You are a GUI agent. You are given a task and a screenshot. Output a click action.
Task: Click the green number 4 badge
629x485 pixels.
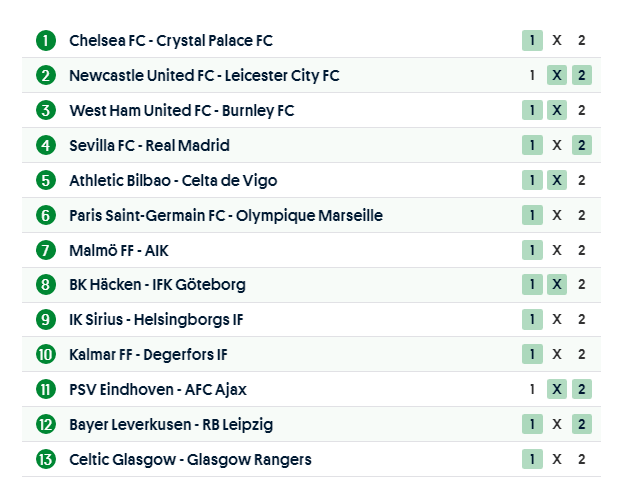(x=46, y=145)
